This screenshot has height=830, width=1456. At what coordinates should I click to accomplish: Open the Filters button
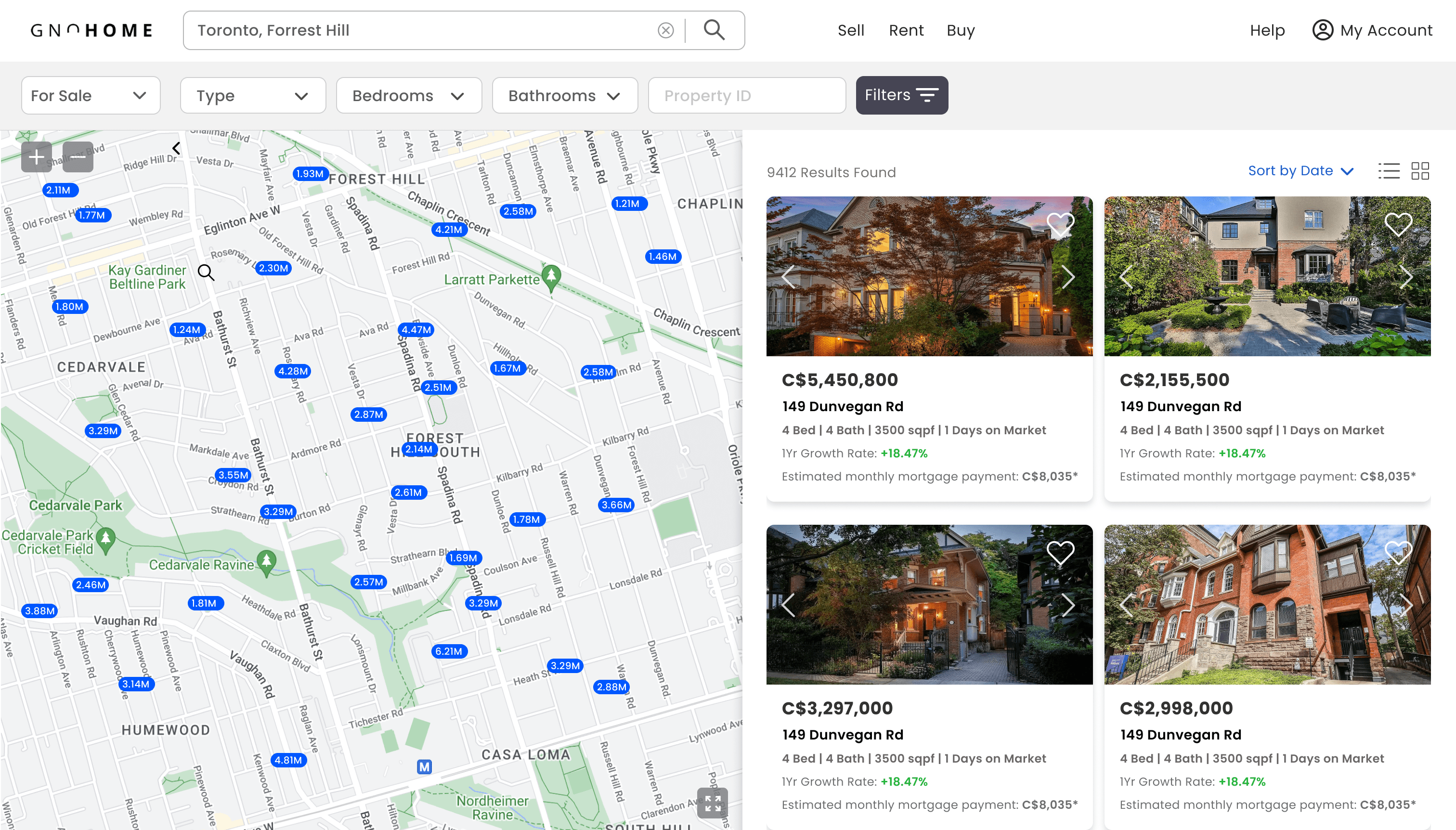point(901,95)
